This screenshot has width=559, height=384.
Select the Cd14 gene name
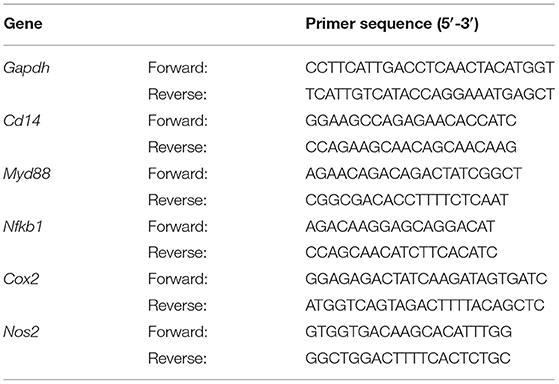click(x=22, y=121)
